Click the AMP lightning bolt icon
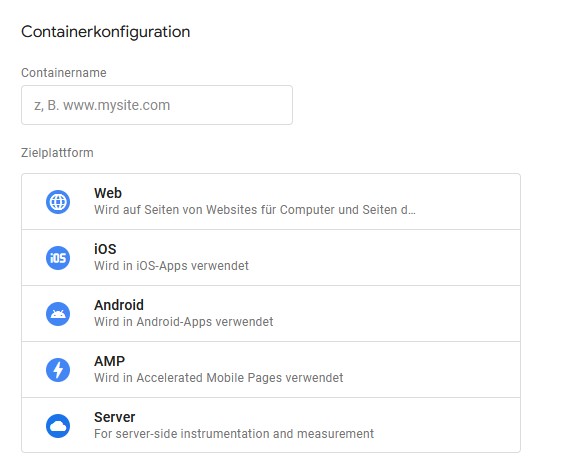This screenshot has height=463, width=585. pos(58,370)
